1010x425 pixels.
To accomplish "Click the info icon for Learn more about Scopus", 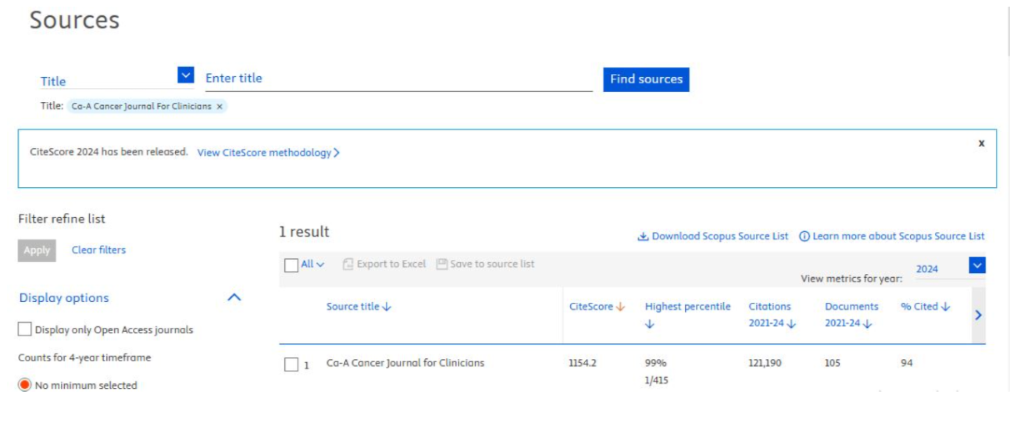I will 804,237.
